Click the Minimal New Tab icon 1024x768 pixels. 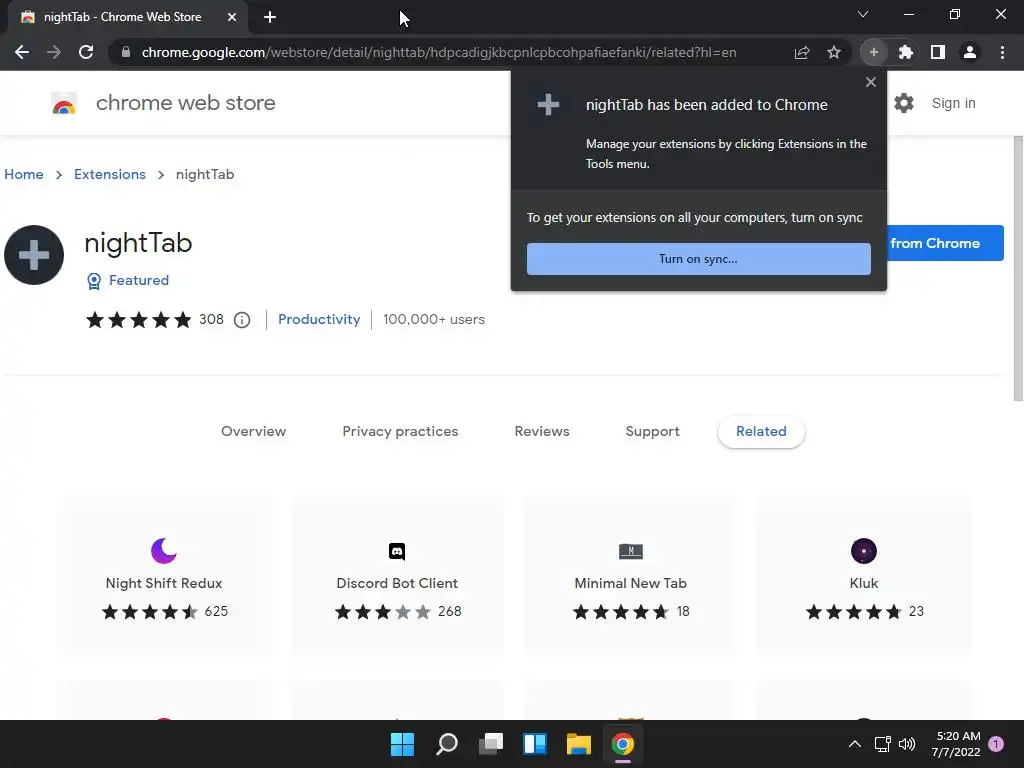coord(631,551)
